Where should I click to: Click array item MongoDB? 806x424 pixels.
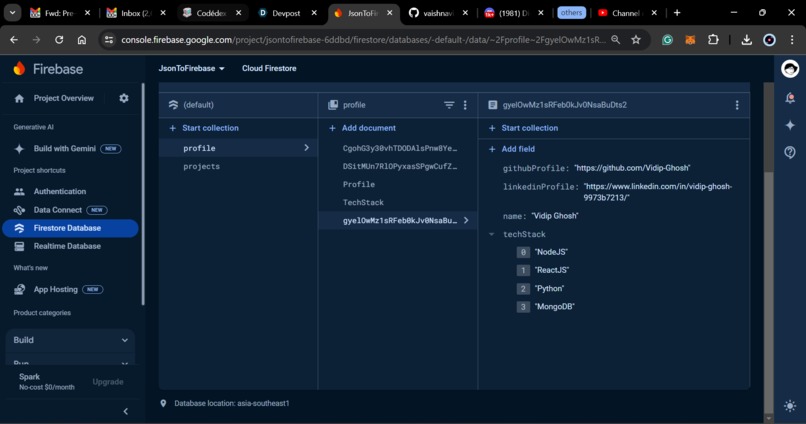click(554, 307)
